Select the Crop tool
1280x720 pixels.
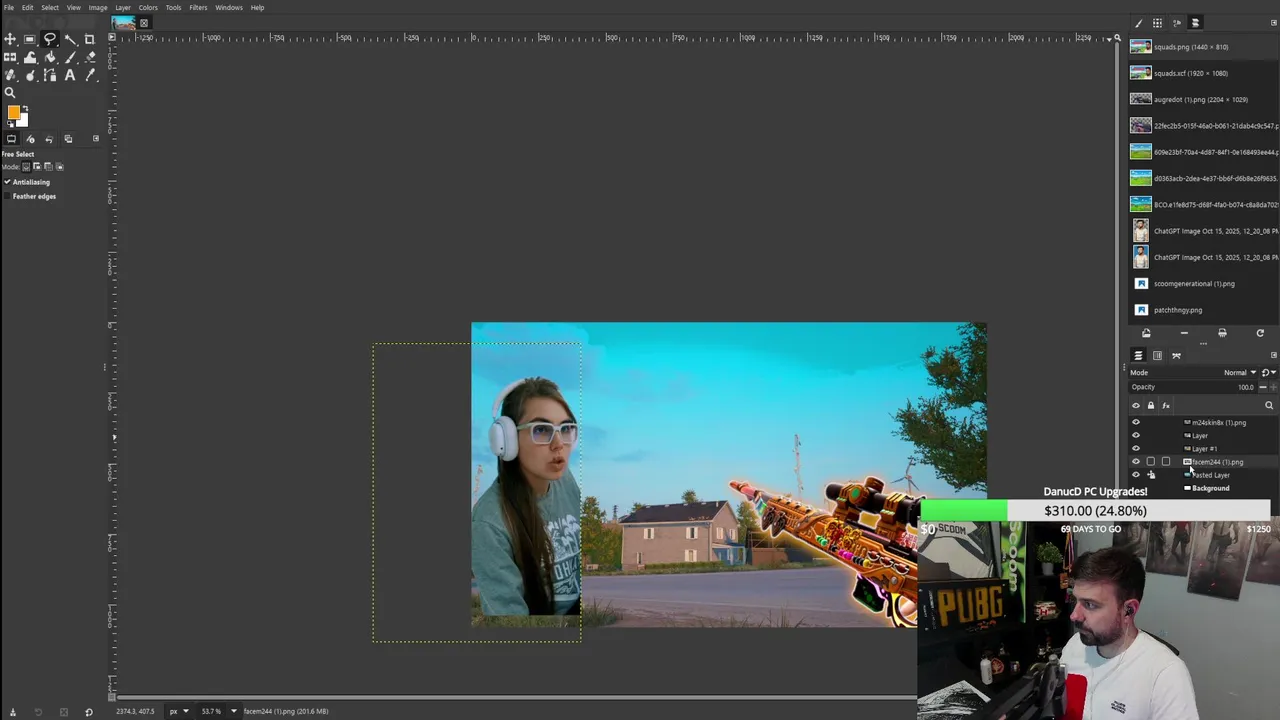(89, 39)
